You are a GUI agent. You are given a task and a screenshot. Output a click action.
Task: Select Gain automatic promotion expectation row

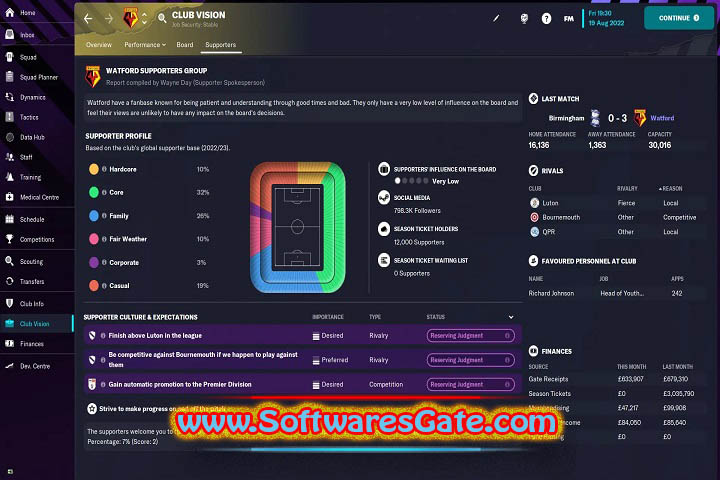tap(302, 384)
